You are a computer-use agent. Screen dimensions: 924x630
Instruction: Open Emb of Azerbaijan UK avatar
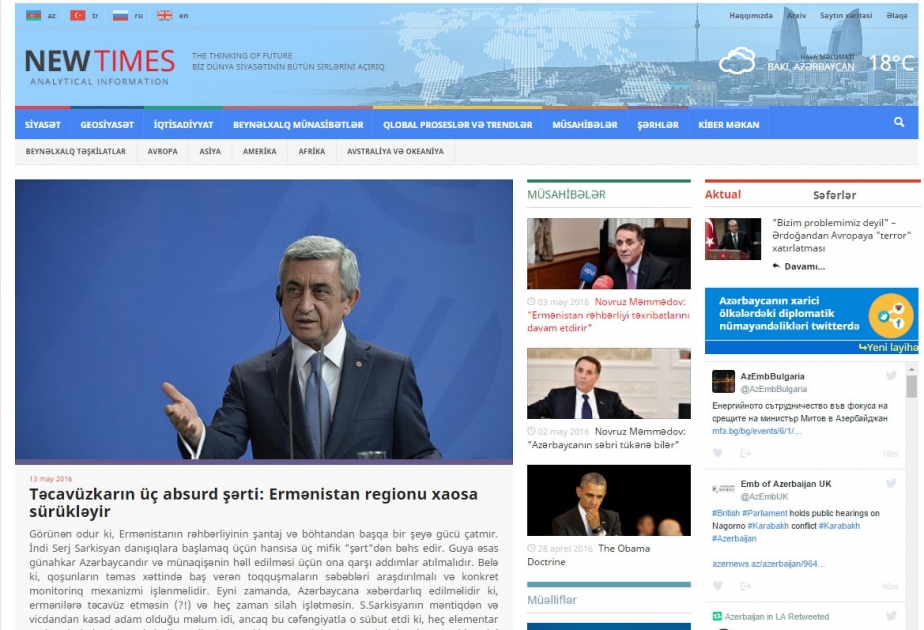(724, 489)
